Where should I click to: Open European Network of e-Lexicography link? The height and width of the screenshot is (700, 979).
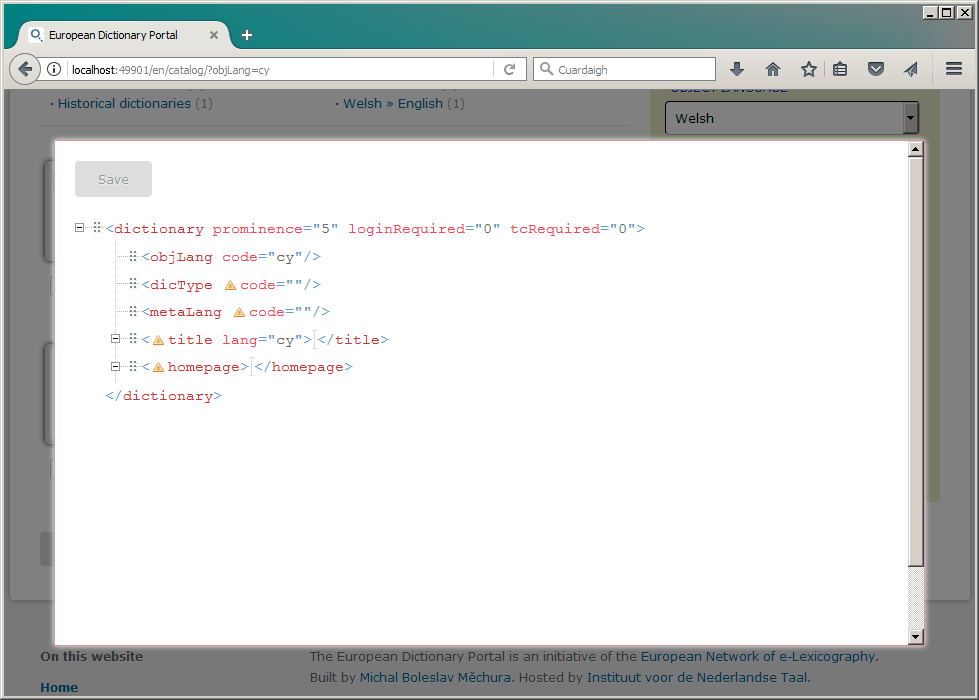(758, 656)
